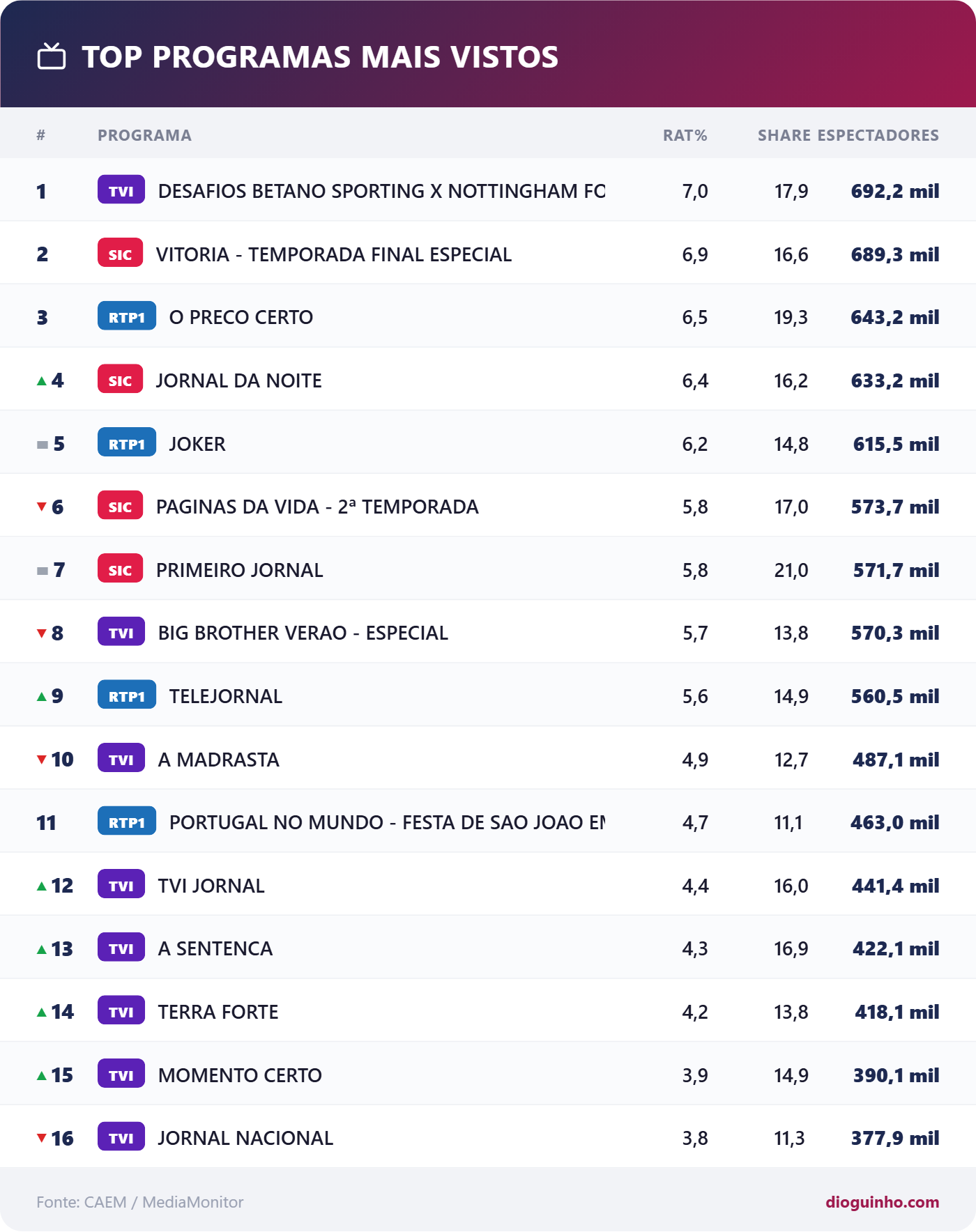
Task: Click the PROGRAMA column header
Action: [144, 135]
